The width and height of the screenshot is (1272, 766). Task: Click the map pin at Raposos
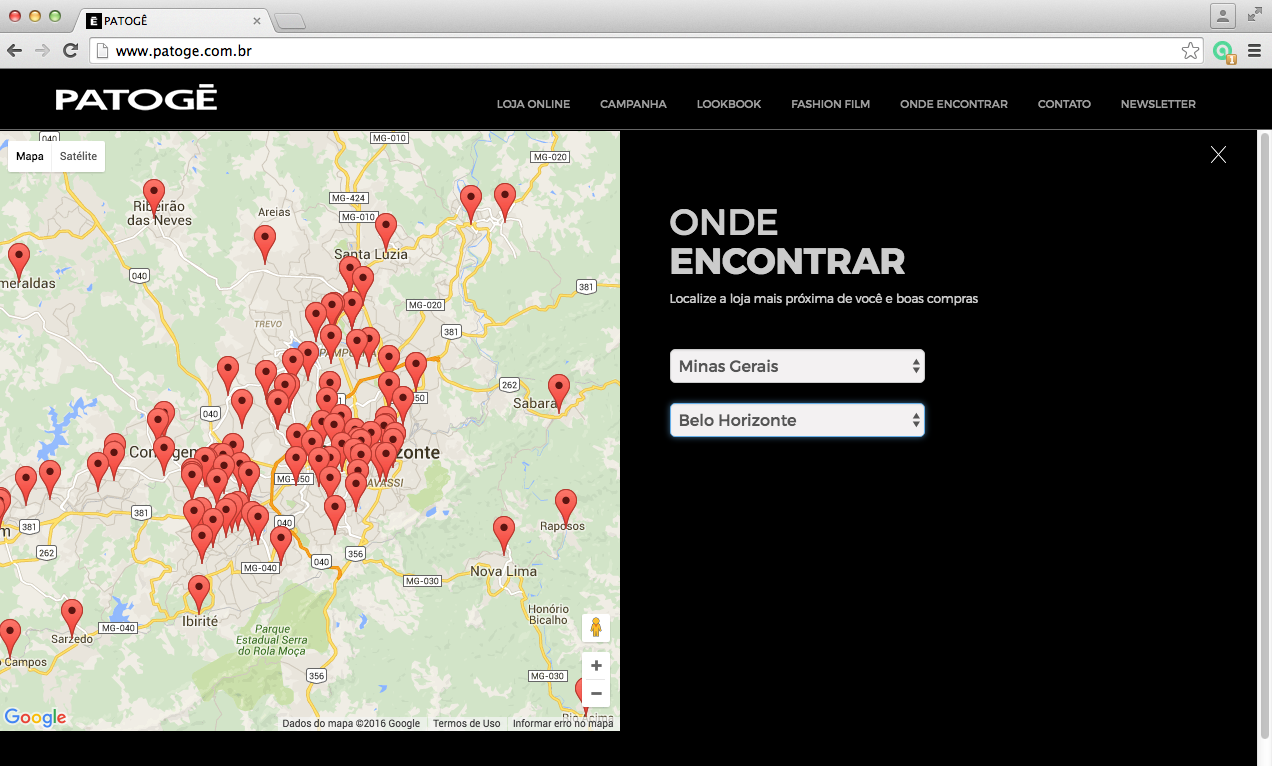(566, 503)
